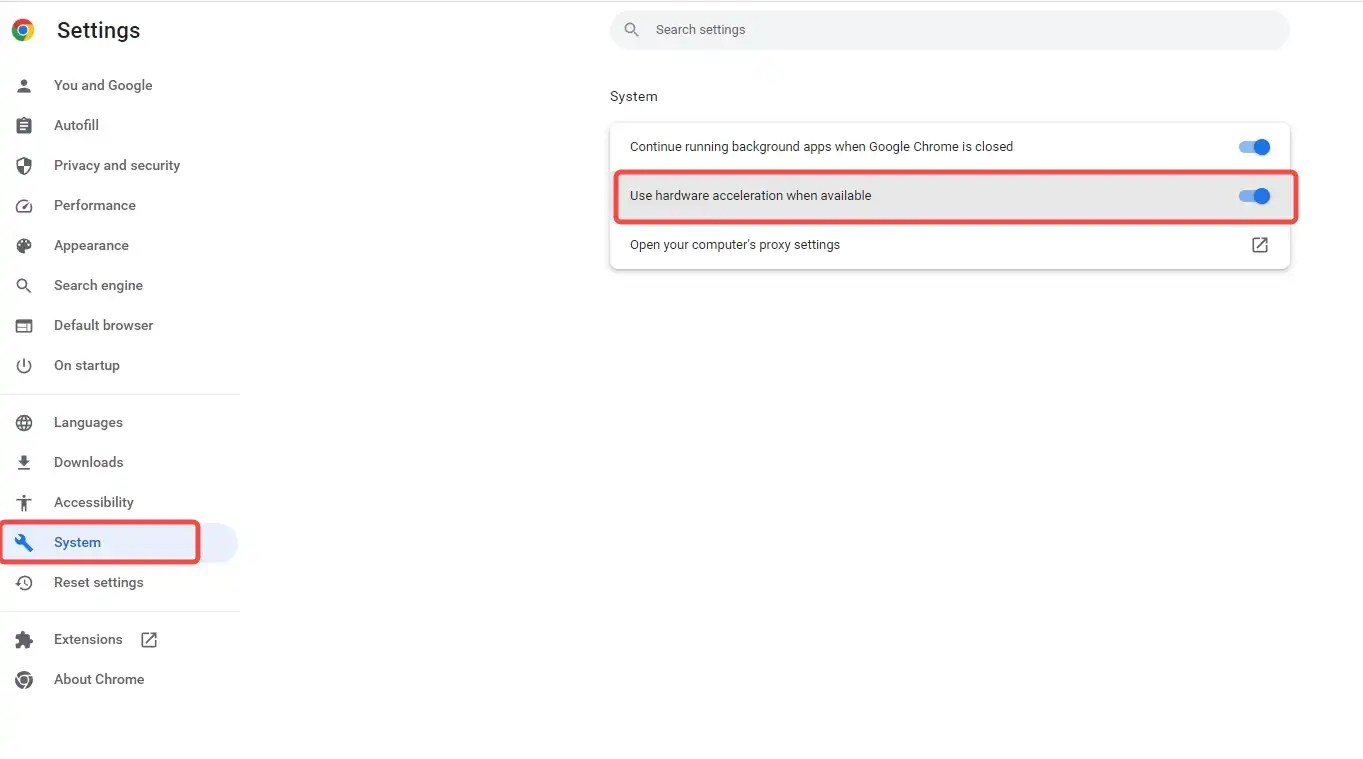Viewport: 1363px width, 759px height.
Task: Click the About Chrome link
Action: coord(99,679)
